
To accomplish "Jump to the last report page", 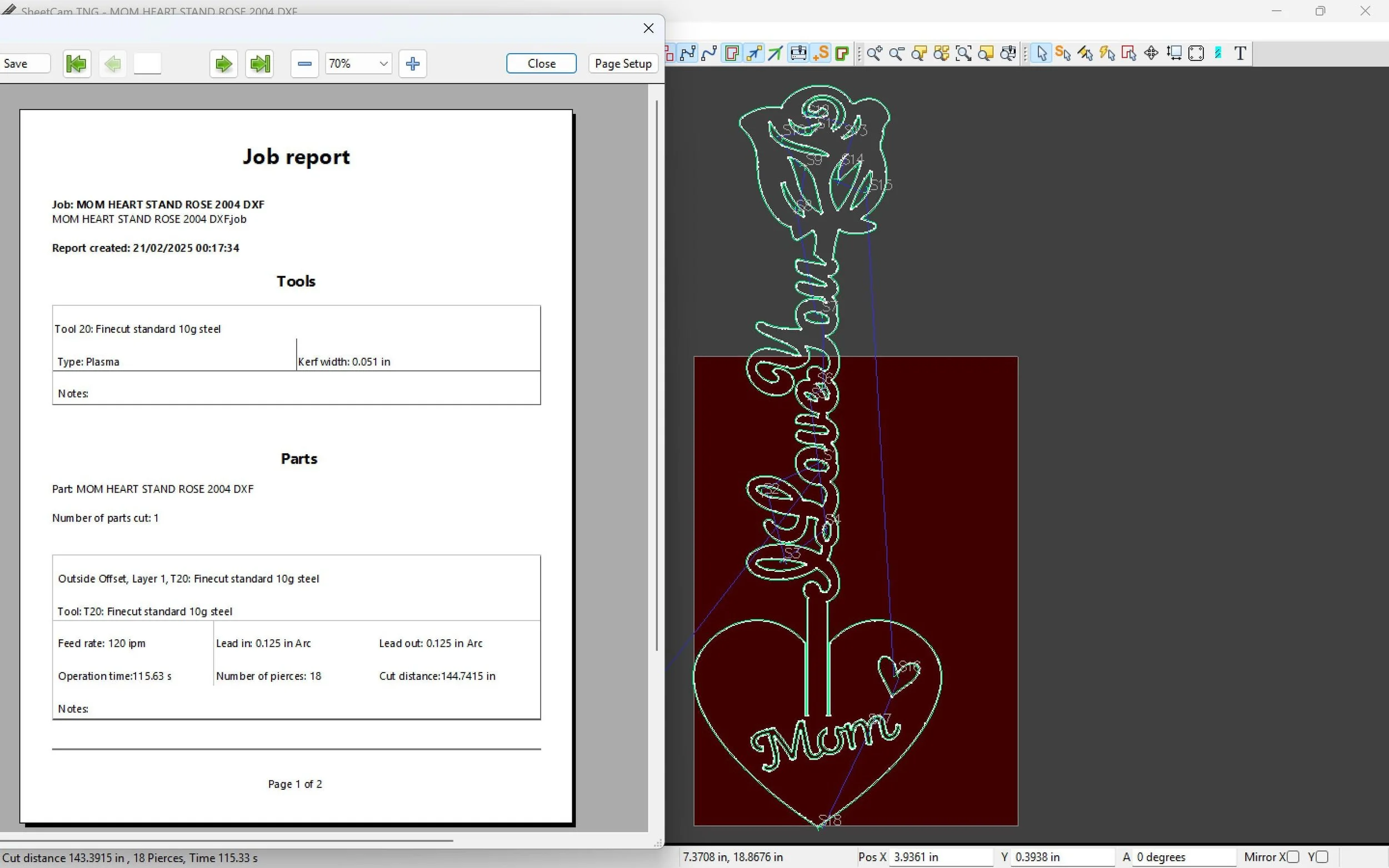I will coord(259,64).
